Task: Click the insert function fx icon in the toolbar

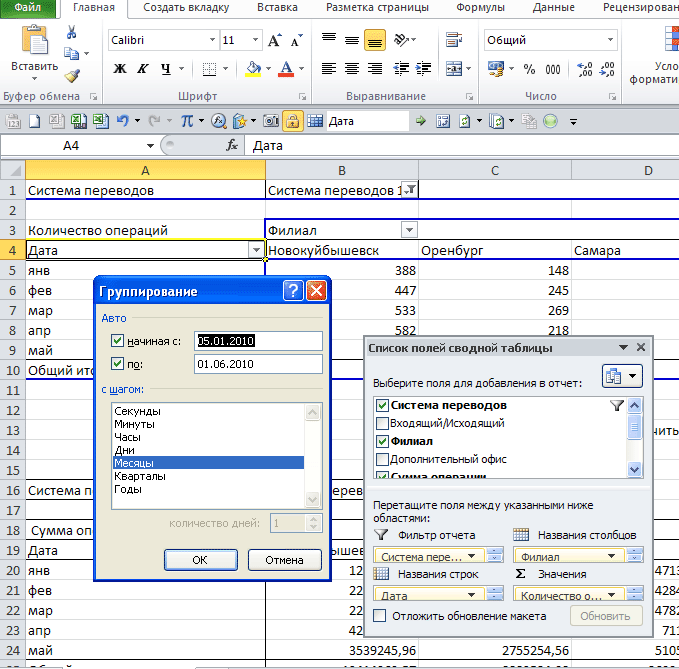Action: click(218, 121)
